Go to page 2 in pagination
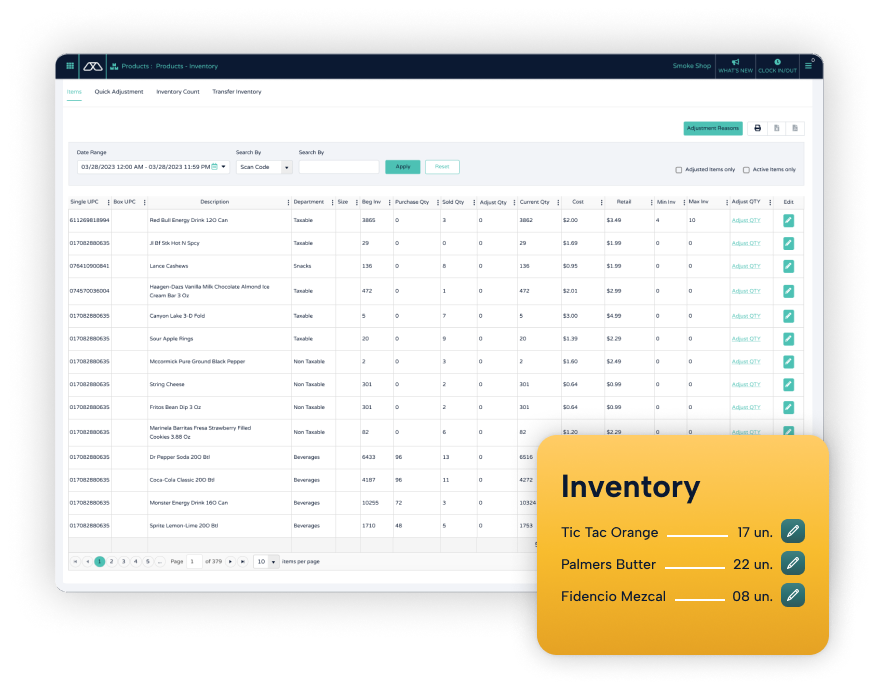The width and height of the screenshot is (879, 685). [x=112, y=561]
